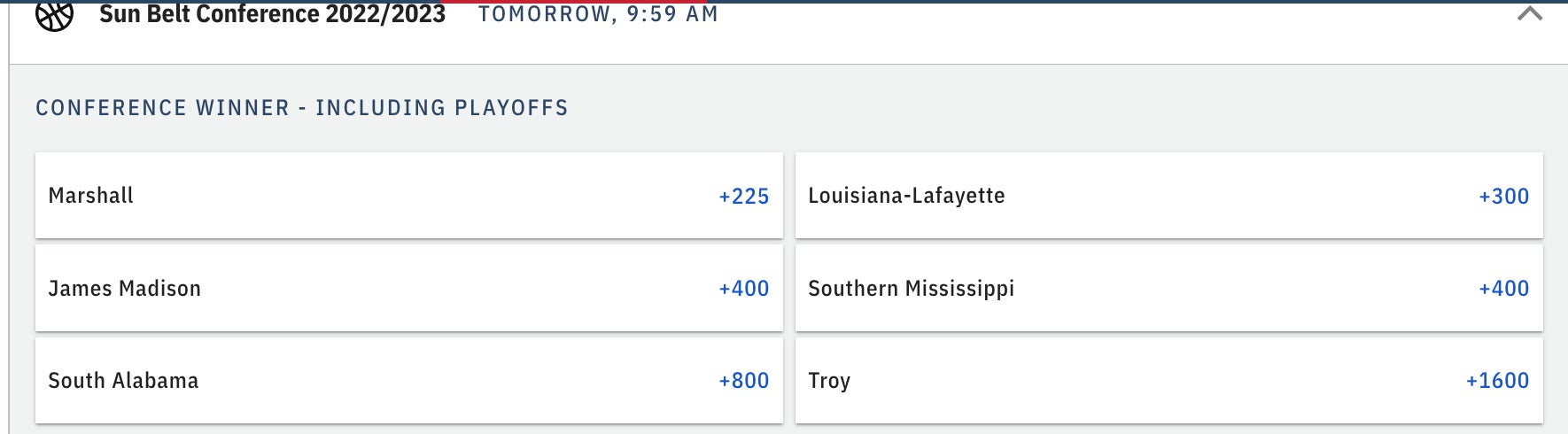The height and width of the screenshot is (434, 1568).
Task: Click the South Alabama team name
Action: (123, 380)
